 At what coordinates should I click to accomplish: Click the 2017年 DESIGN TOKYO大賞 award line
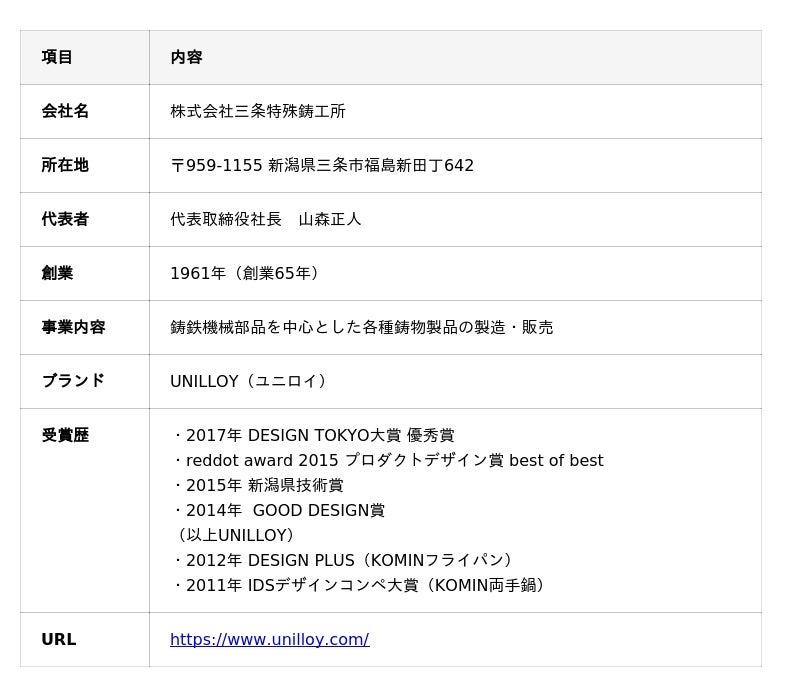(314, 435)
